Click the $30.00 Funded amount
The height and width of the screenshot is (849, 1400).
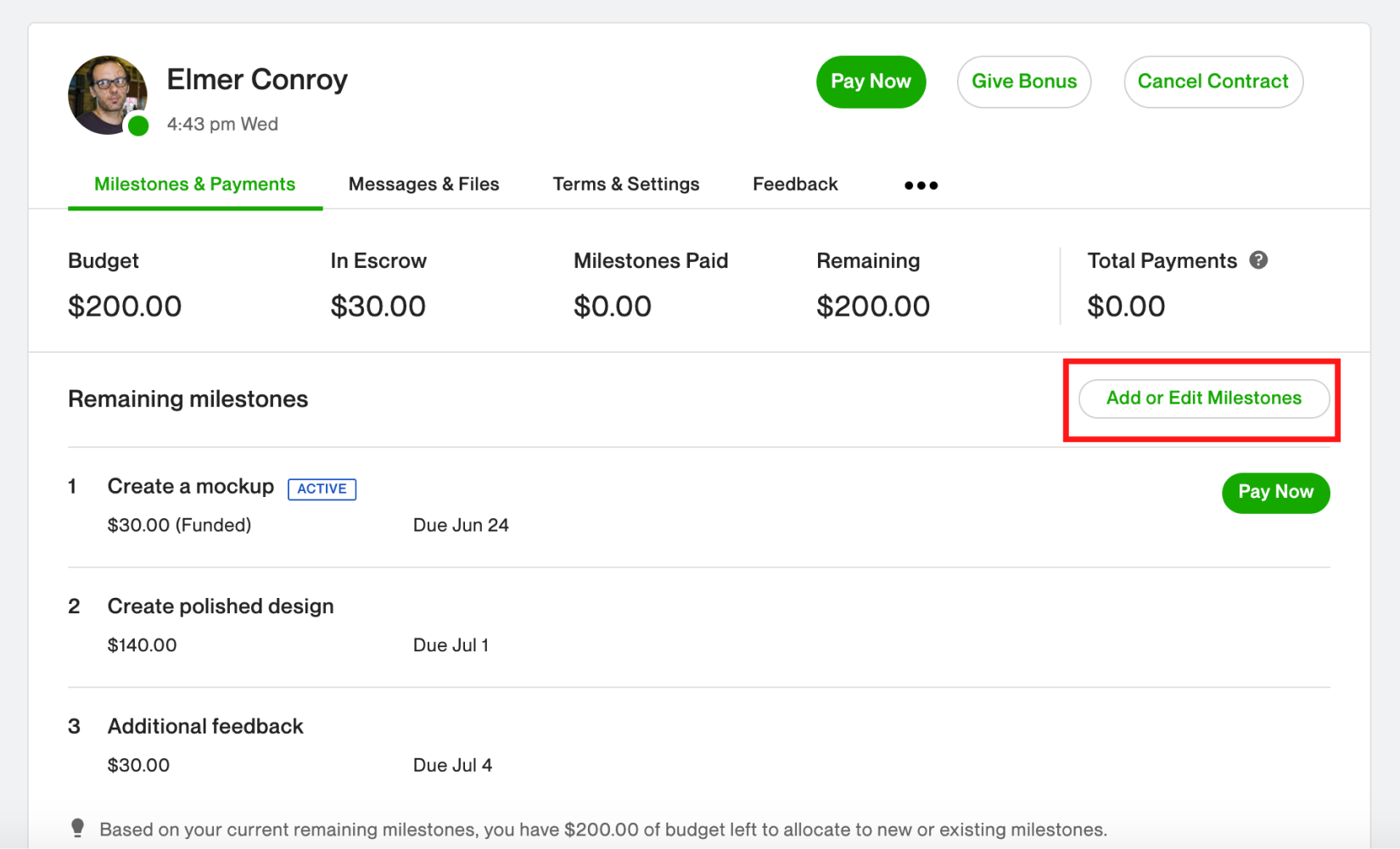pyautogui.click(x=179, y=524)
